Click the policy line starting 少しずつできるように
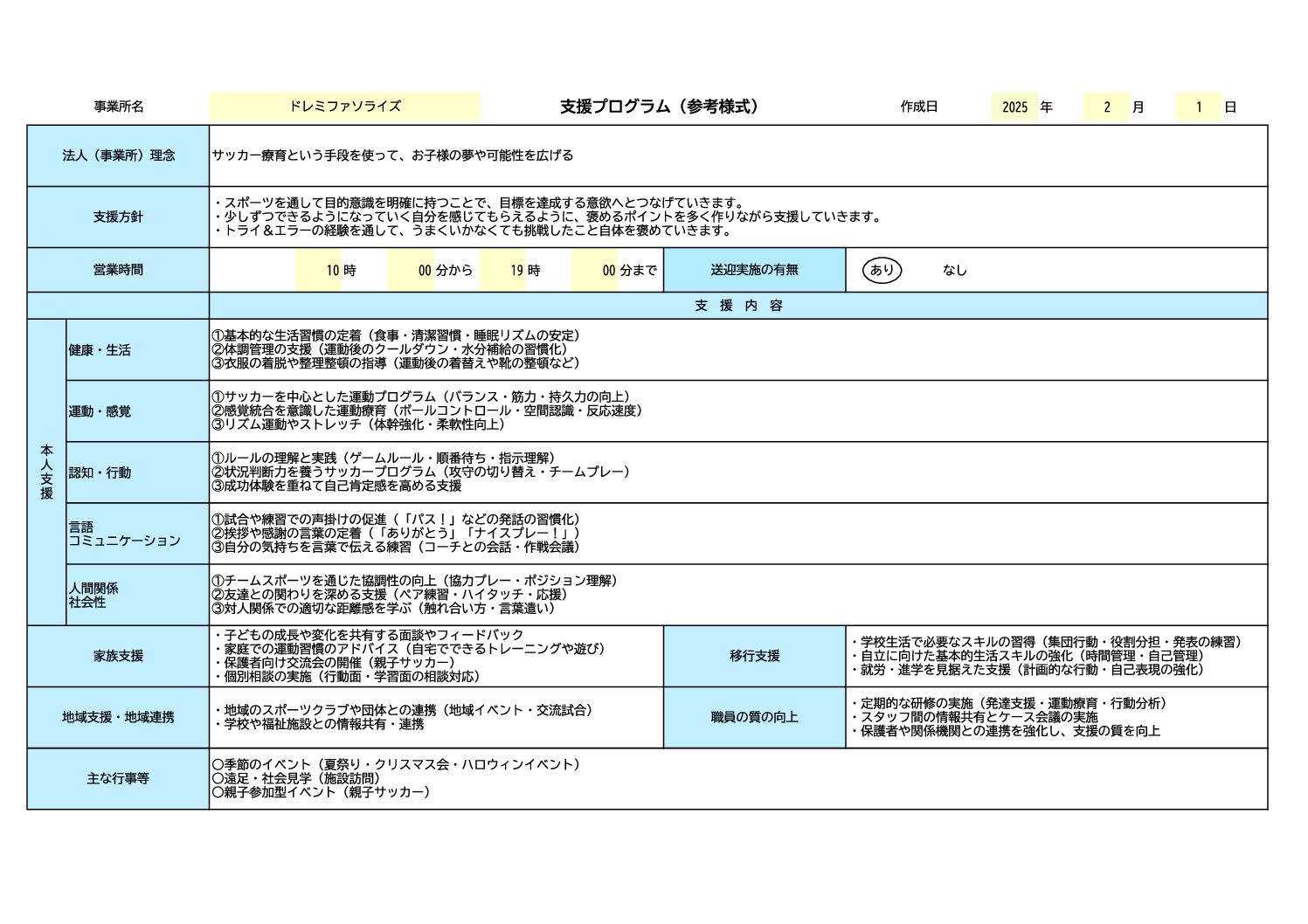This screenshot has height=924, width=1308. tap(548, 217)
